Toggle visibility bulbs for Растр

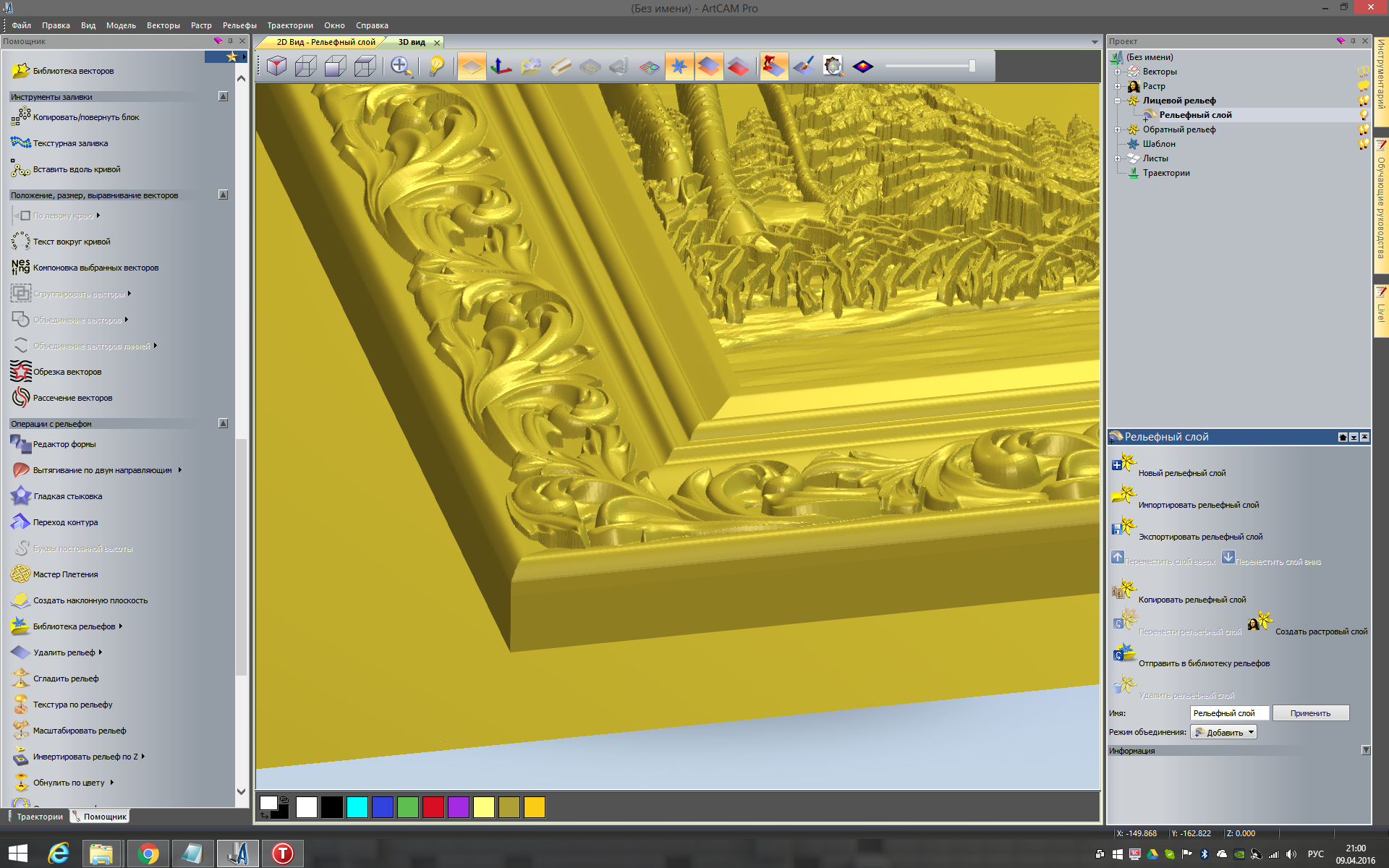tap(1363, 86)
